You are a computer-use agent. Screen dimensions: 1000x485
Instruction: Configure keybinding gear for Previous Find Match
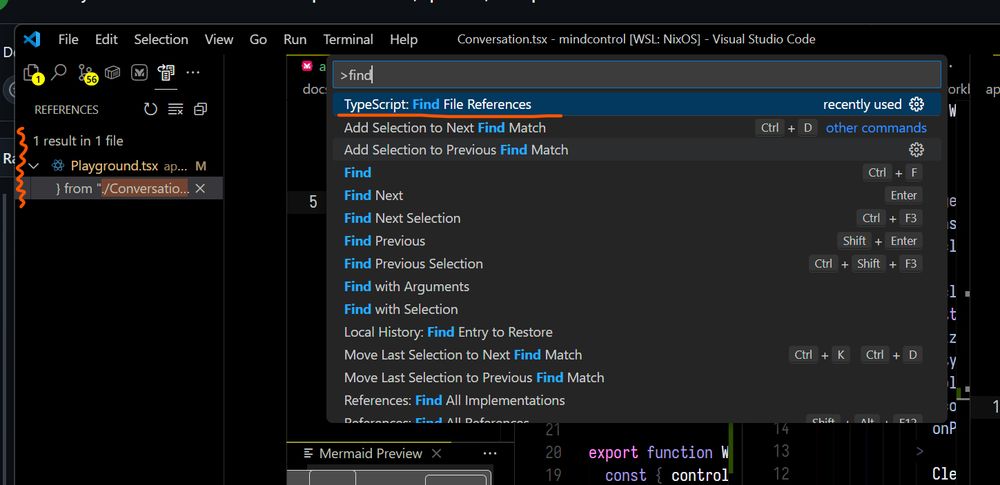pyautogui.click(x=916, y=150)
